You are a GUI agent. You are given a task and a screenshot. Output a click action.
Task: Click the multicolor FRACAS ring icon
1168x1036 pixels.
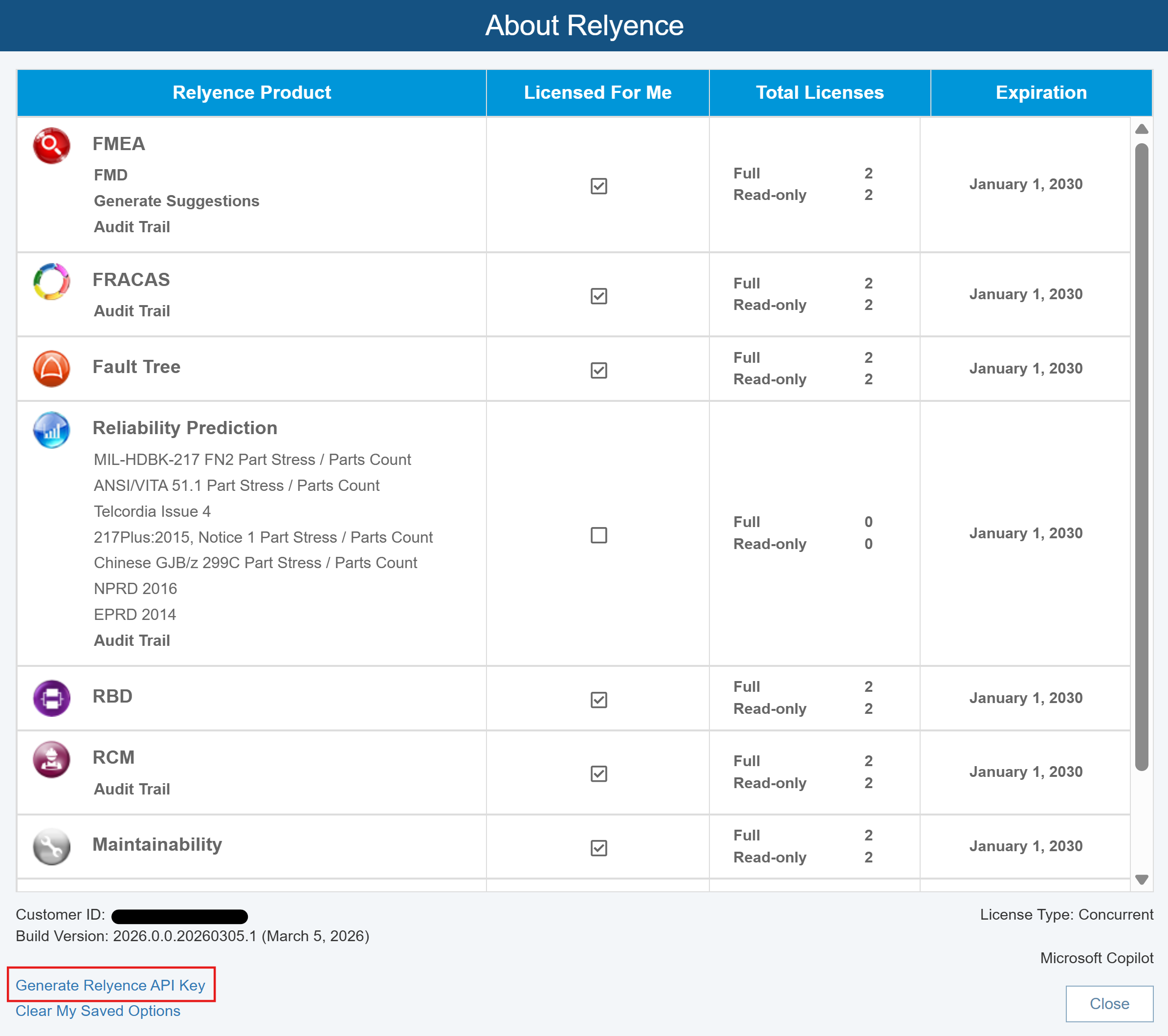coord(51,281)
